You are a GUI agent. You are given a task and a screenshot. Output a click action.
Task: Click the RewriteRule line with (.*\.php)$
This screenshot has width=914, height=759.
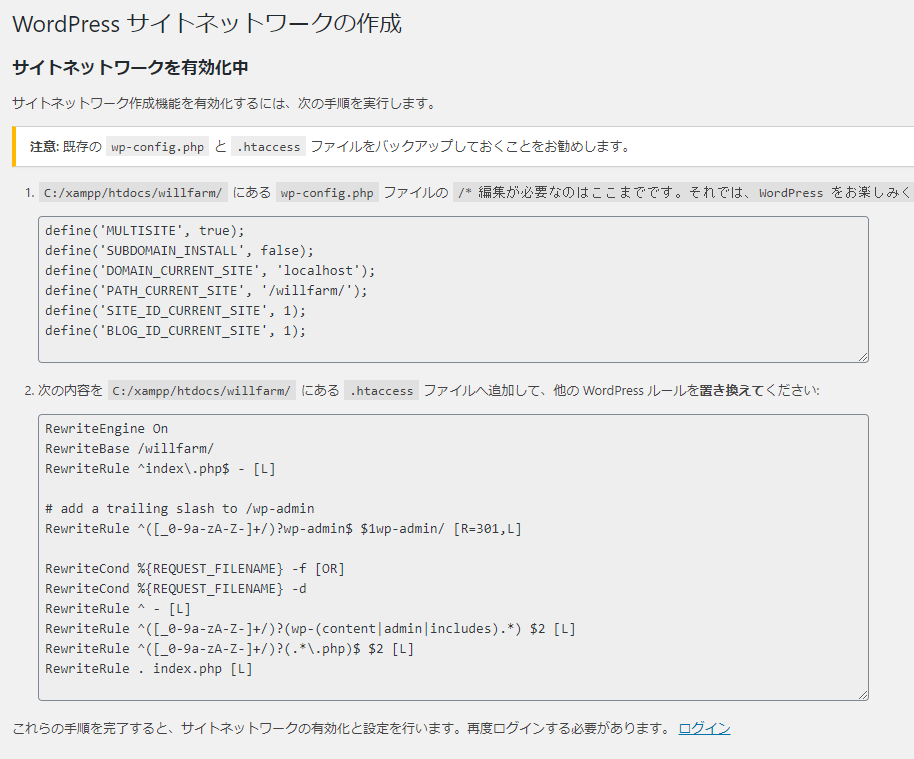point(229,649)
